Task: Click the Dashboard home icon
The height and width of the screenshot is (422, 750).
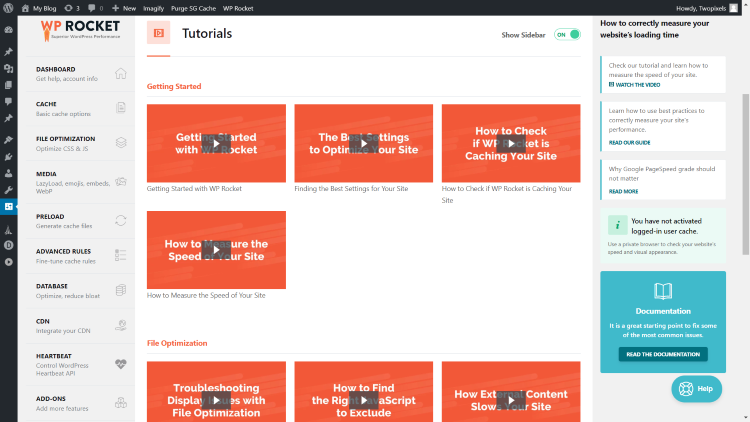Action: click(121, 73)
